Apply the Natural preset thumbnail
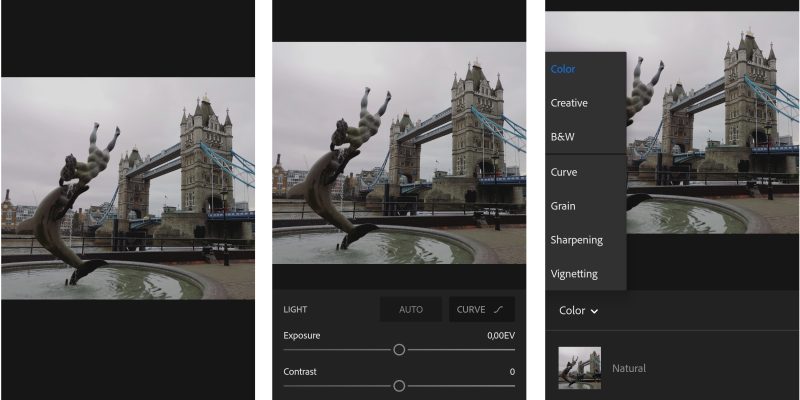The height and width of the screenshot is (400, 800). [580, 368]
